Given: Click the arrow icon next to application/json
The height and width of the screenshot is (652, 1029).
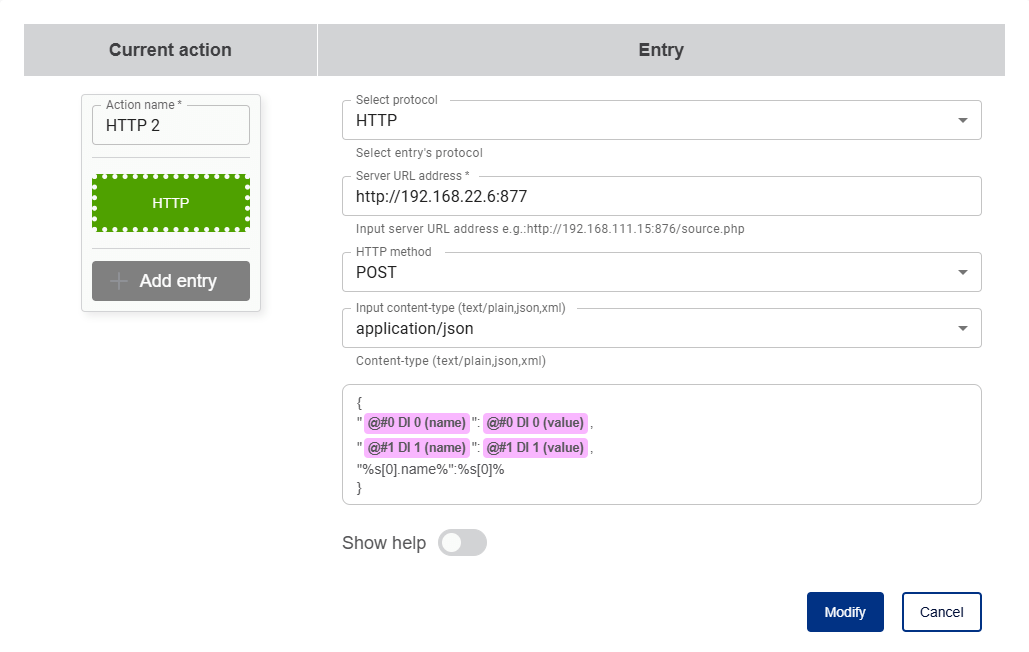Looking at the screenshot, I should coord(962,328).
